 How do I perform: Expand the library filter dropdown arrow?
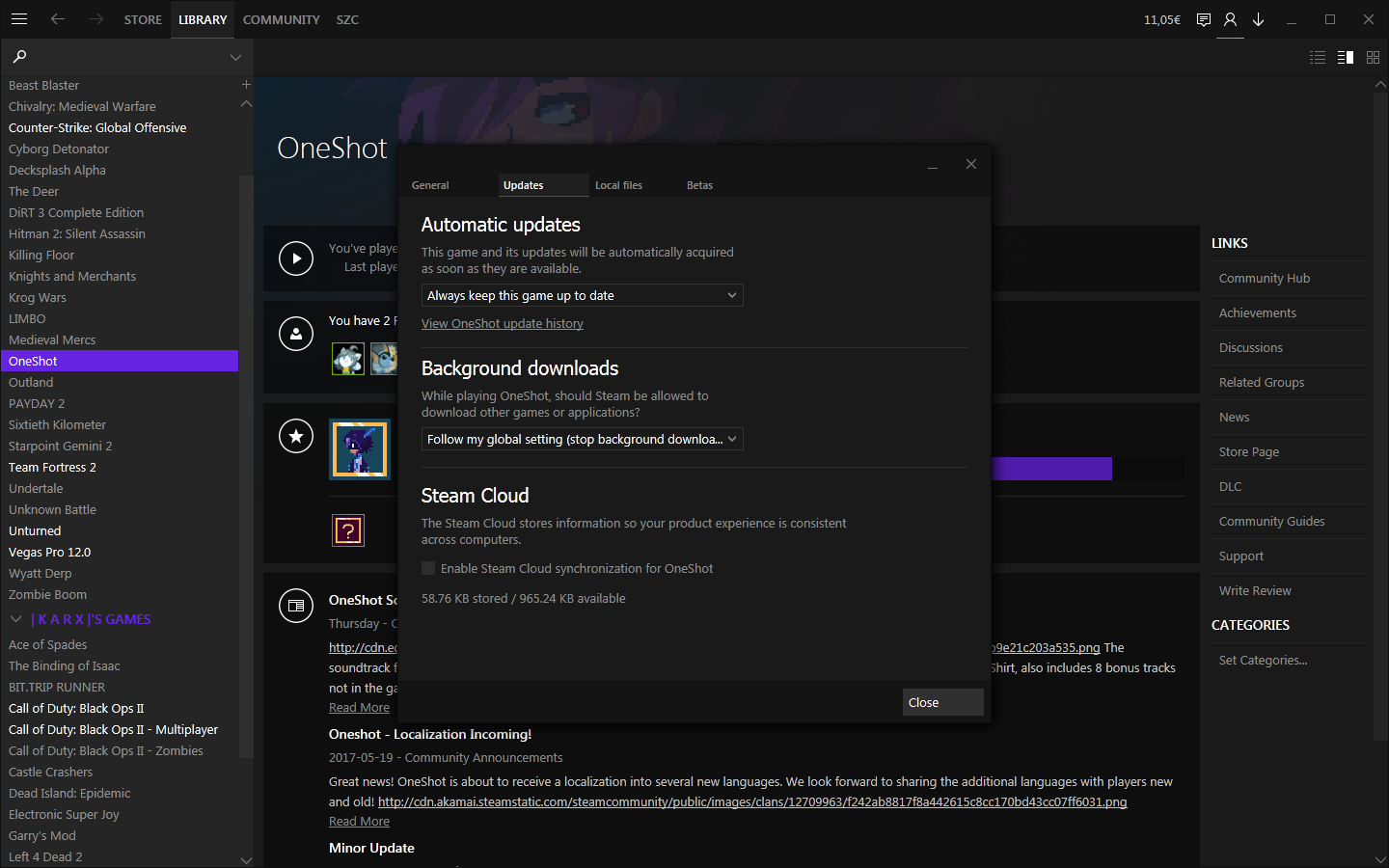pyautogui.click(x=235, y=58)
